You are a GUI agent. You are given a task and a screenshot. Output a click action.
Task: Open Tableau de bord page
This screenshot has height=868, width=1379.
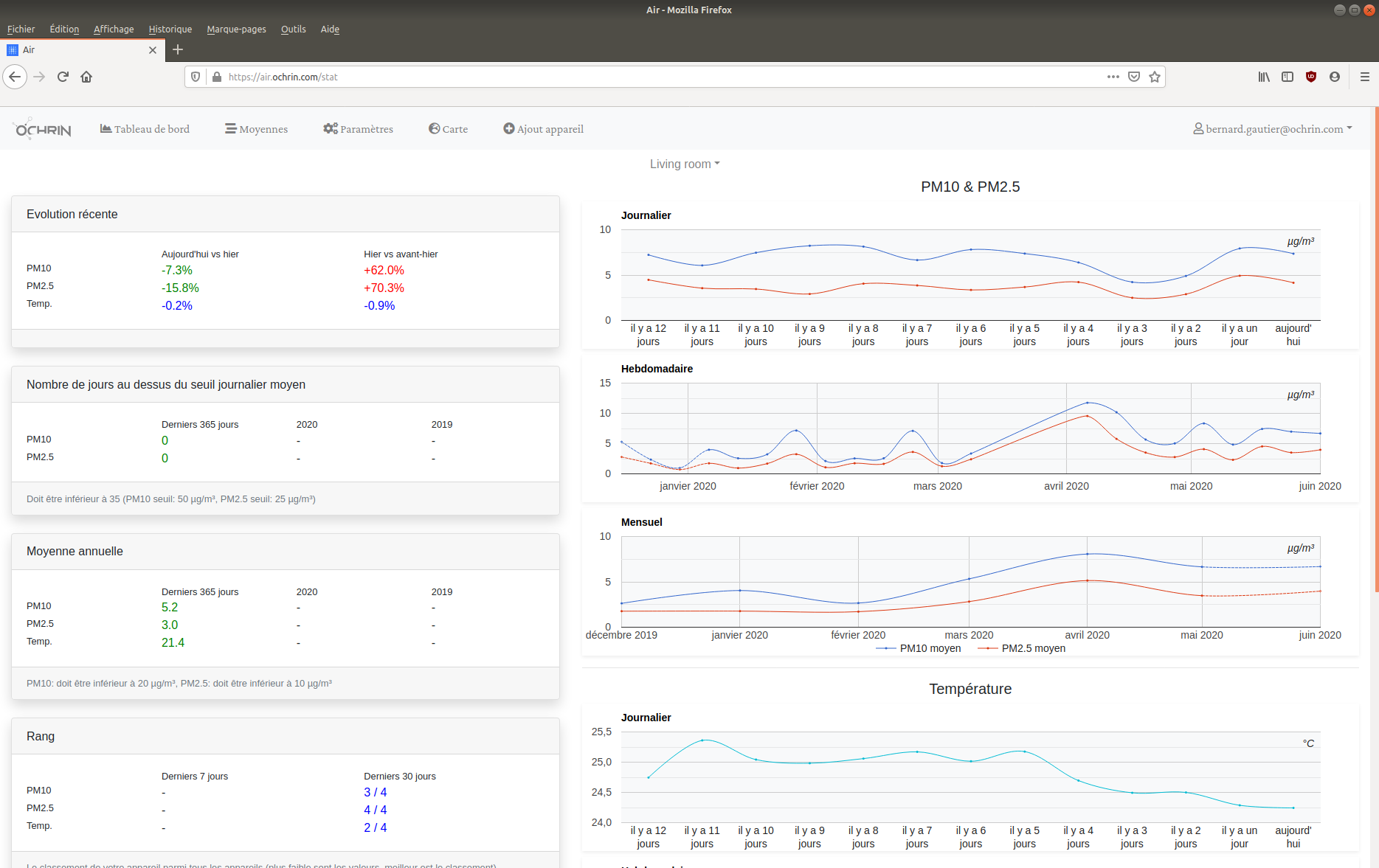145,129
